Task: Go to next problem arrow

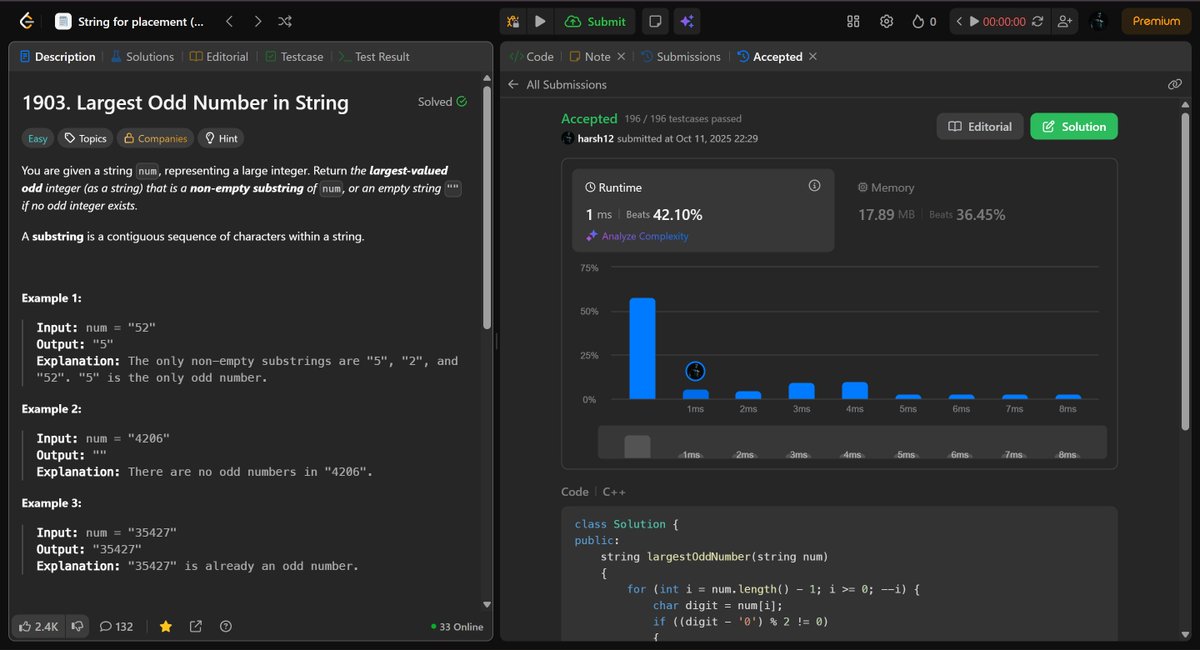Action: tap(257, 21)
